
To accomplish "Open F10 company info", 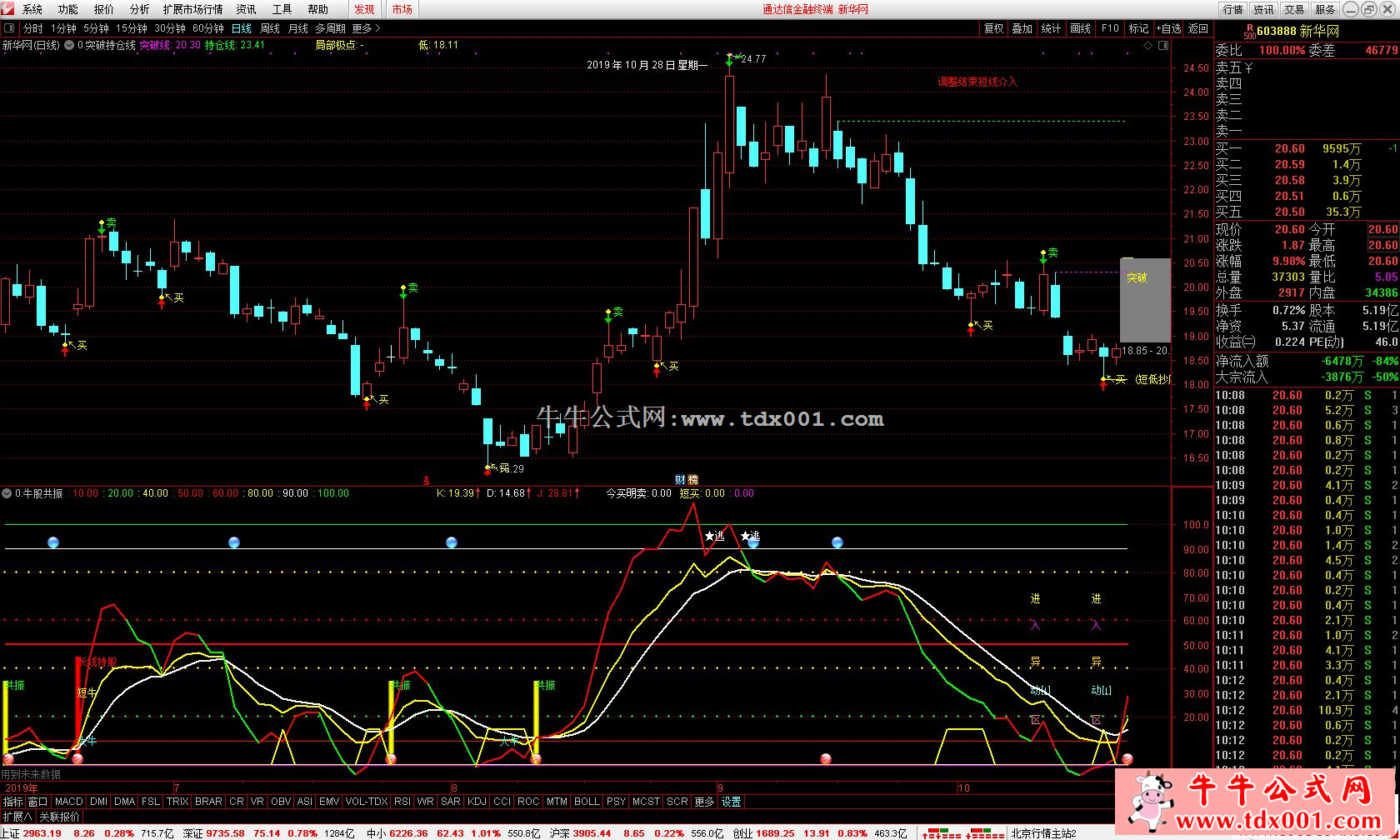I will 1110,28.
